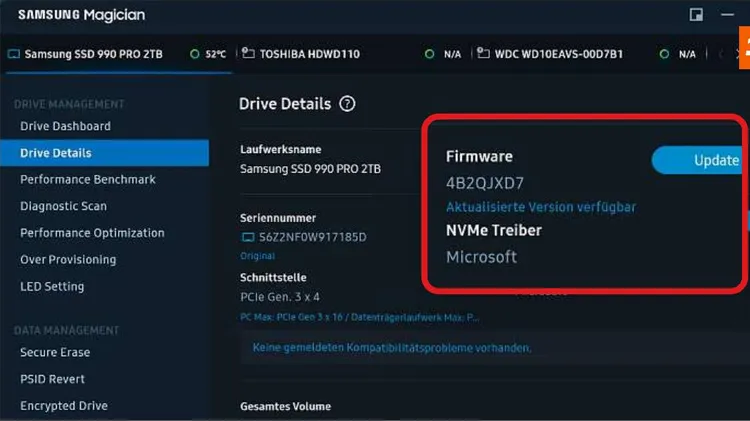Open Performance Benchmark page
Screen dimensions: 750x421
pos(88,180)
